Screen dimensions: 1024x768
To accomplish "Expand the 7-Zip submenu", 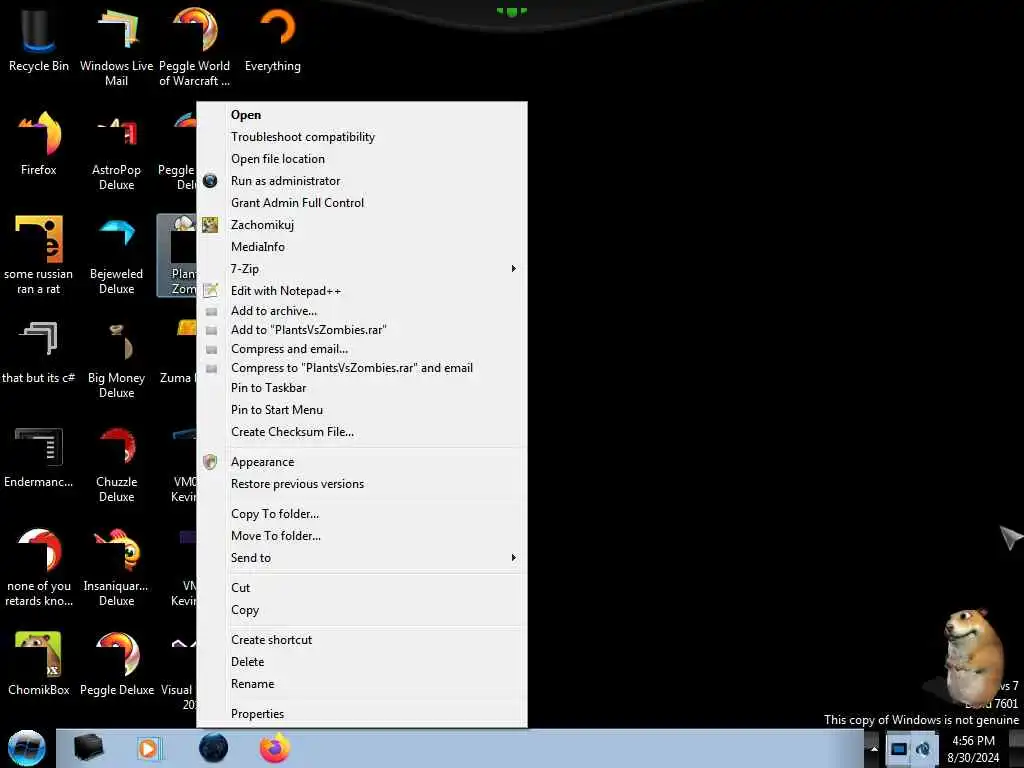I will tap(362, 268).
